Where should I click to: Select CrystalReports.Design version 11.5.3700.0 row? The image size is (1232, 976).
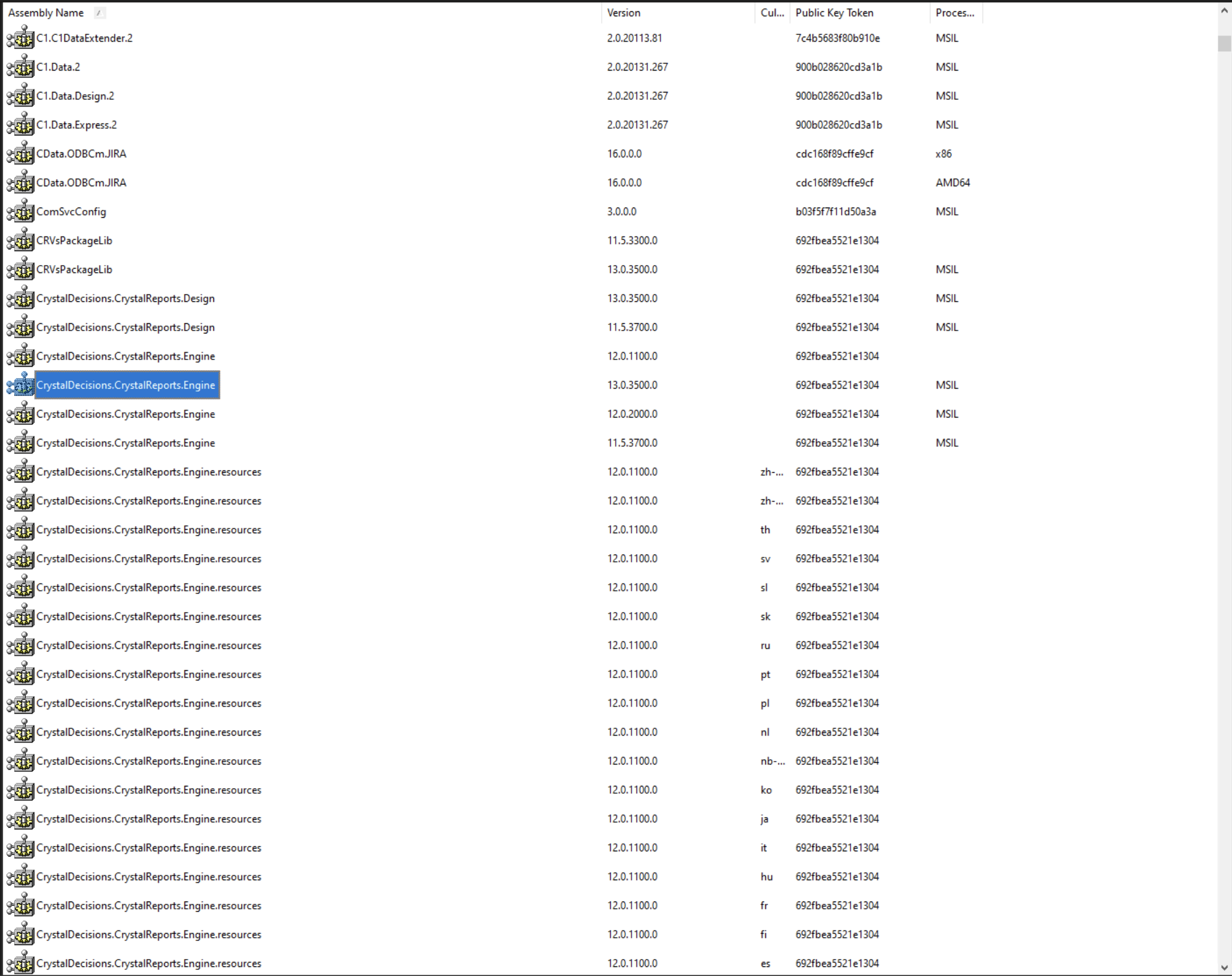coord(125,327)
